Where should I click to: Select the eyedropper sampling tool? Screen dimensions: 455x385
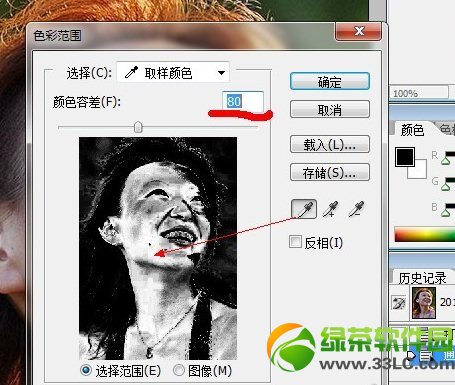(x=304, y=209)
